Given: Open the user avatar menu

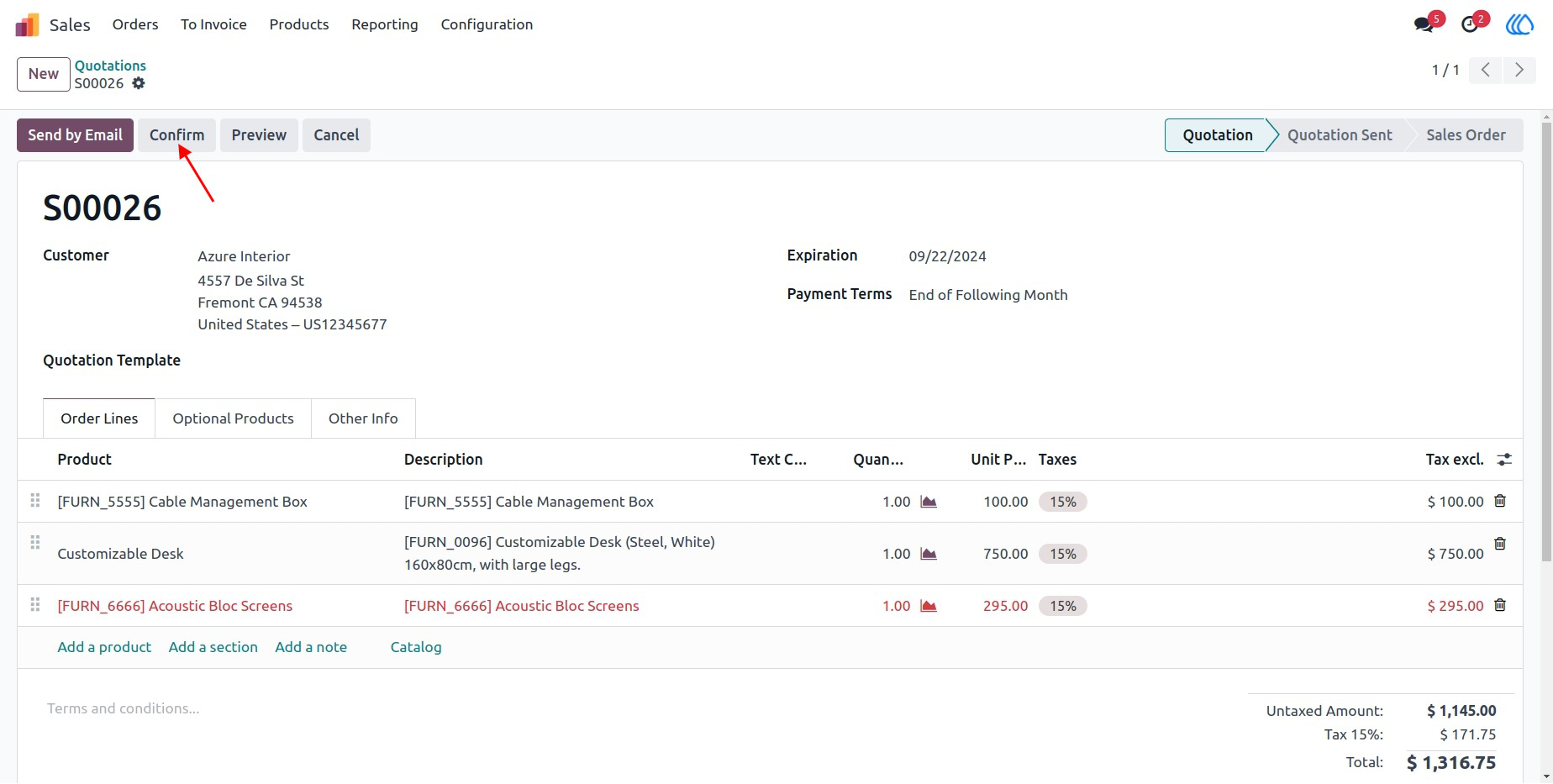Looking at the screenshot, I should point(1519,24).
